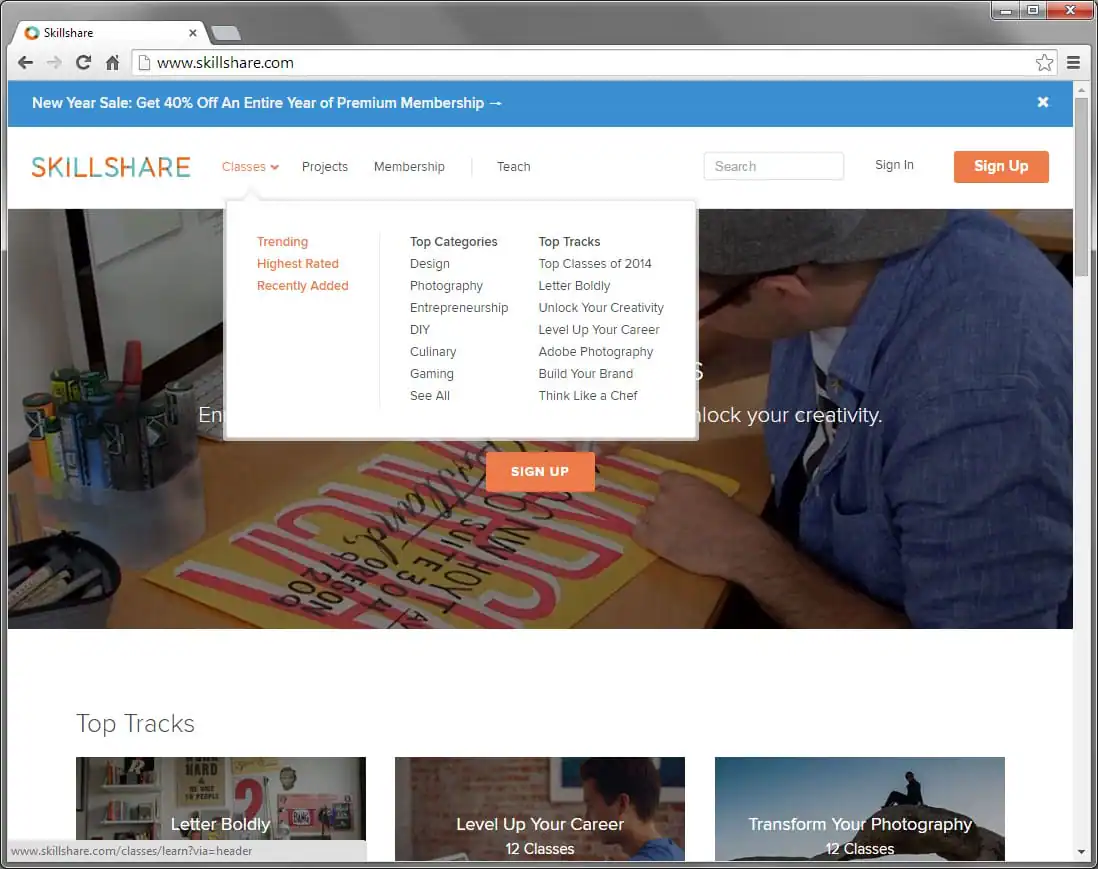Collapse the Classes dropdown menu
The height and width of the screenshot is (869, 1098).
point(250,167)
